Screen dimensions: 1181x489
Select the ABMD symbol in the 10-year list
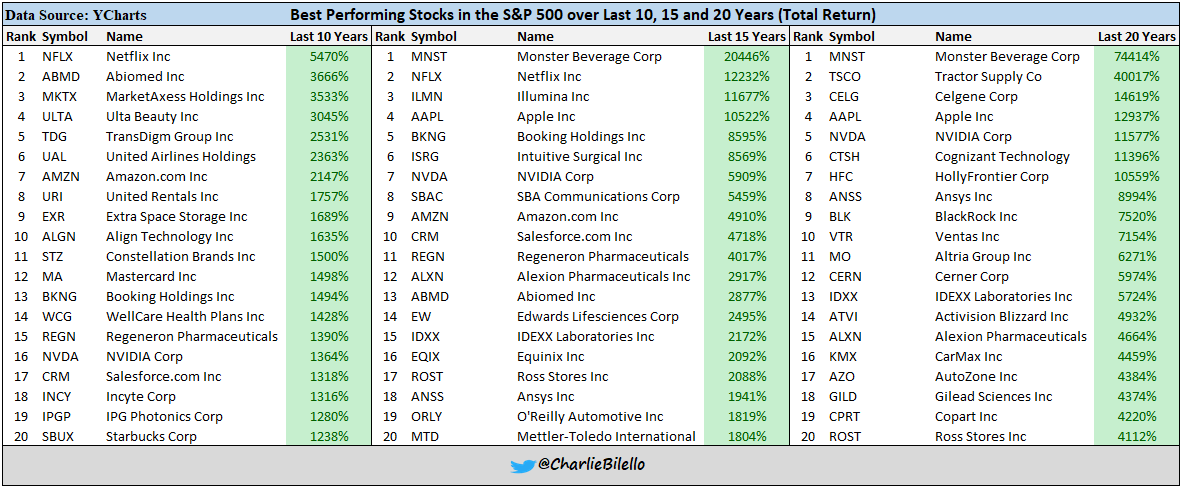coord(61,77)
